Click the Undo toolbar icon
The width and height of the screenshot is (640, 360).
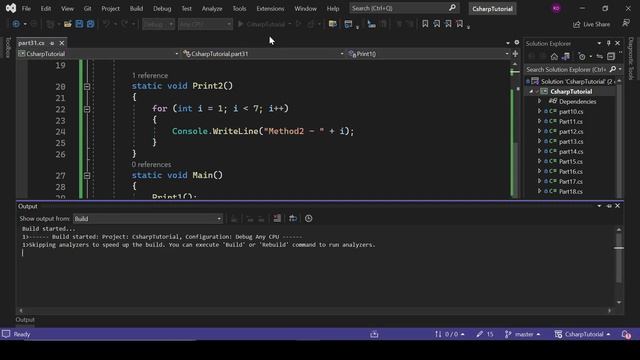(x=106, y=24)
